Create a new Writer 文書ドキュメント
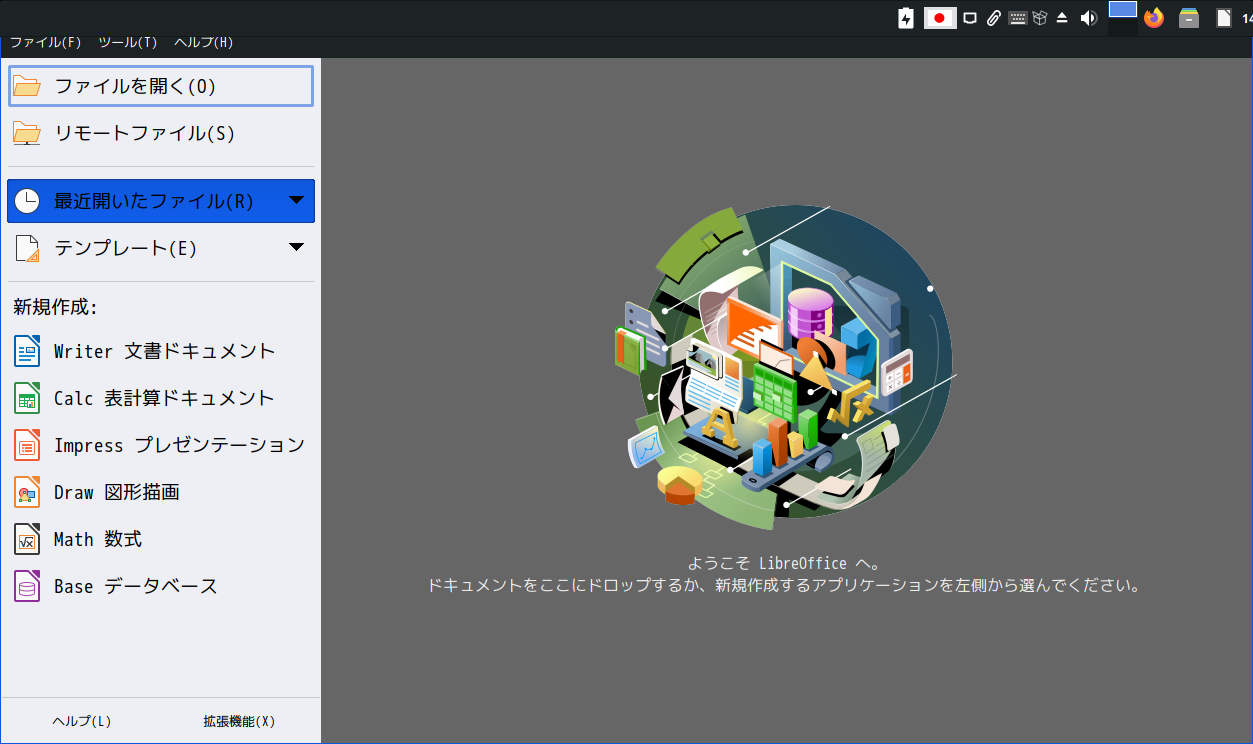This screenshot has width=1253, height=744. pyautogui.click(x=161, y=351)
